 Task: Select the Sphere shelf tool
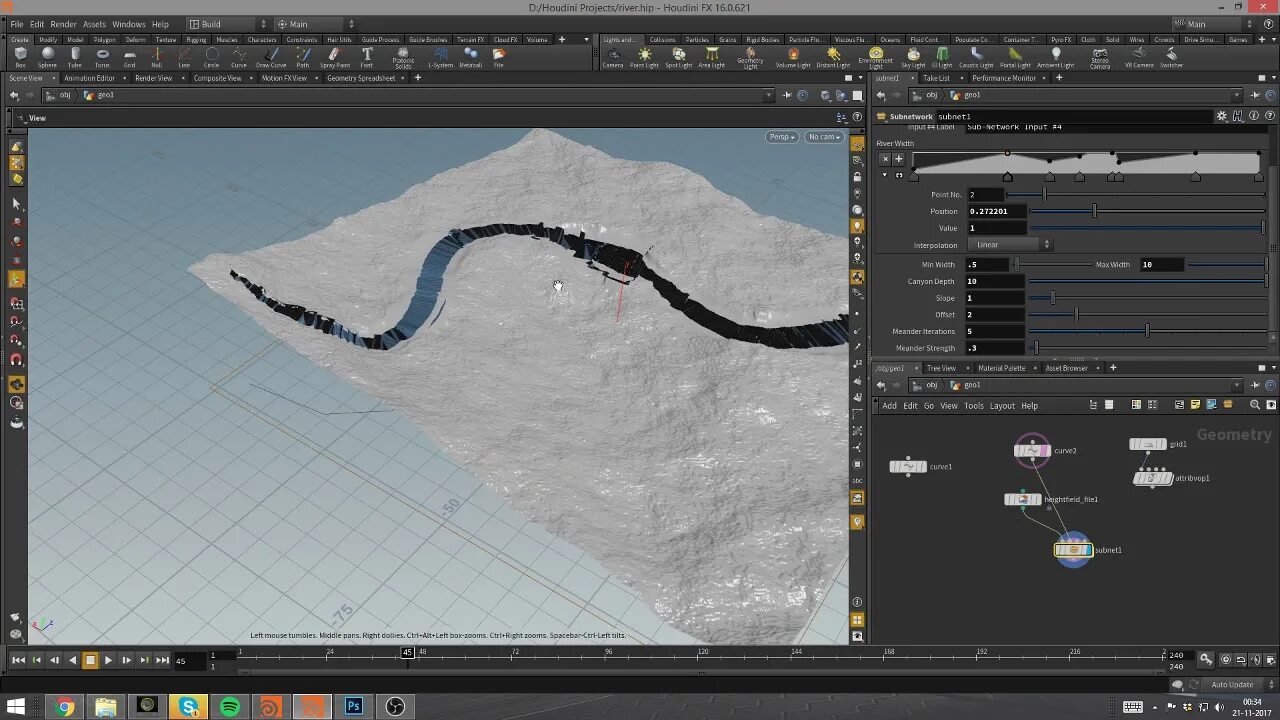(x=47, y=56)
